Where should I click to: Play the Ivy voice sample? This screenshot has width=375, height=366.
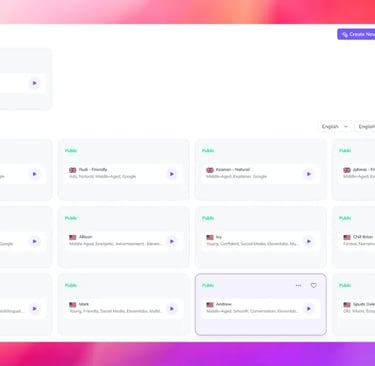(309, 241)
